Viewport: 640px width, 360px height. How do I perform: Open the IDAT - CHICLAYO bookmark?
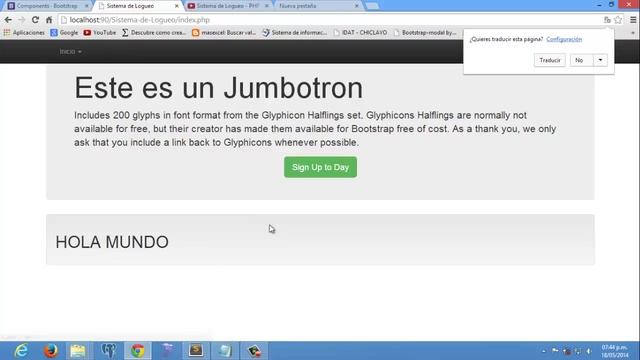[360, 32]
